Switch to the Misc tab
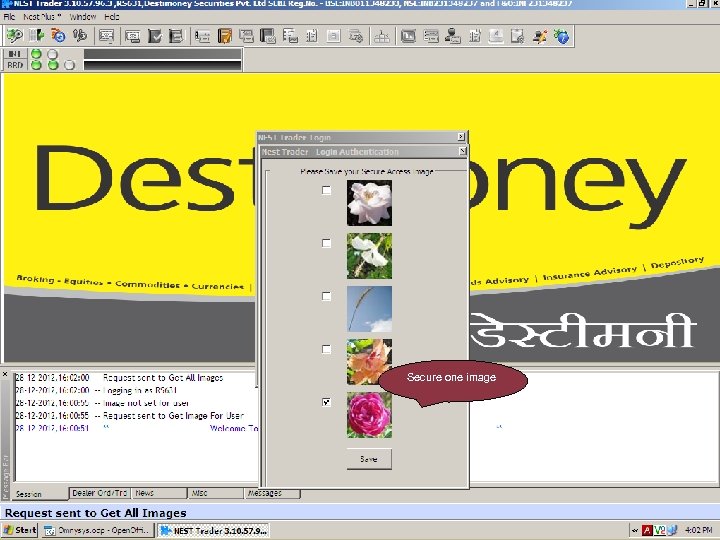This screenshot has height=540, width=720. (216, 493)
